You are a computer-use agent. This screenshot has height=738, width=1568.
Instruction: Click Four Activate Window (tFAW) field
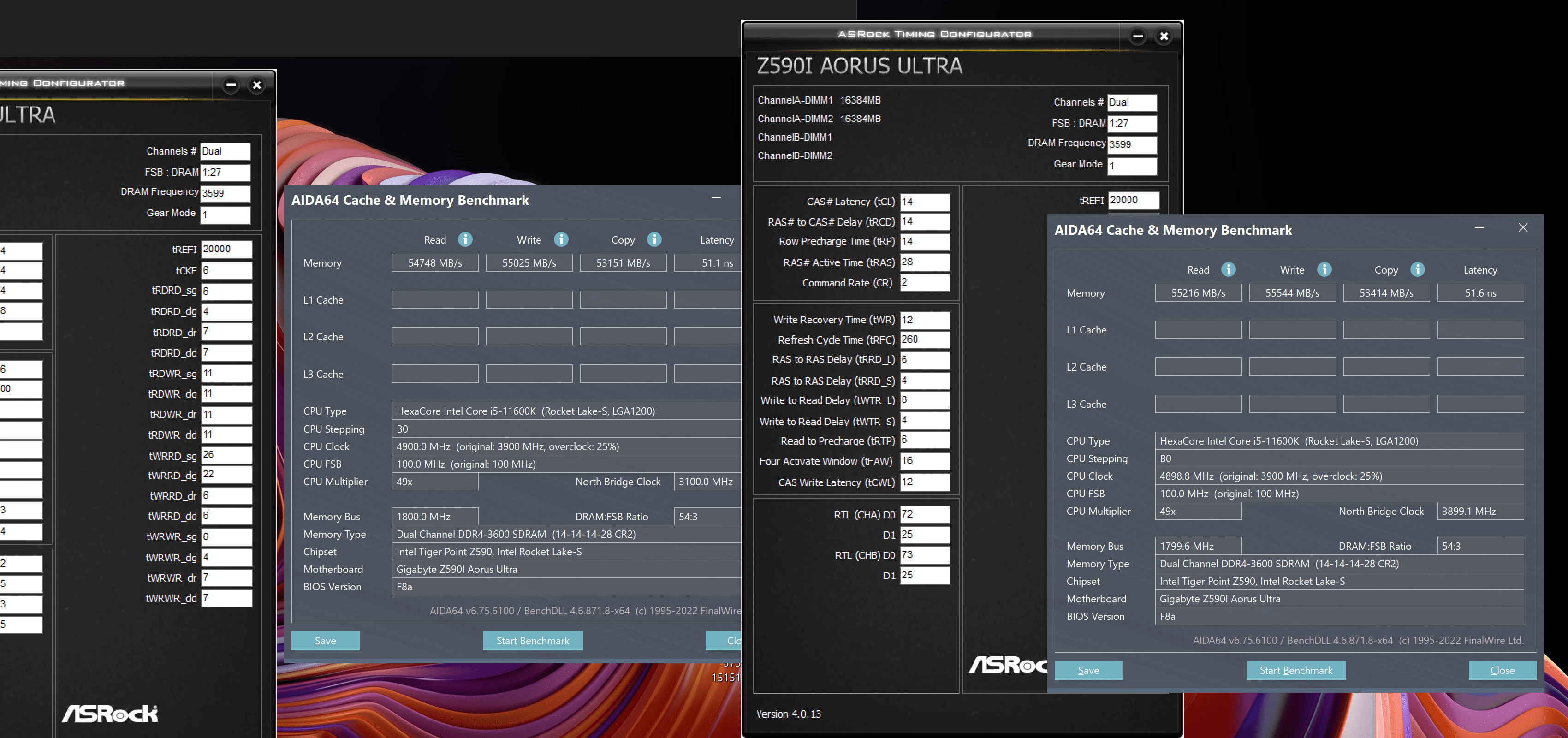[x=925, y=461]
